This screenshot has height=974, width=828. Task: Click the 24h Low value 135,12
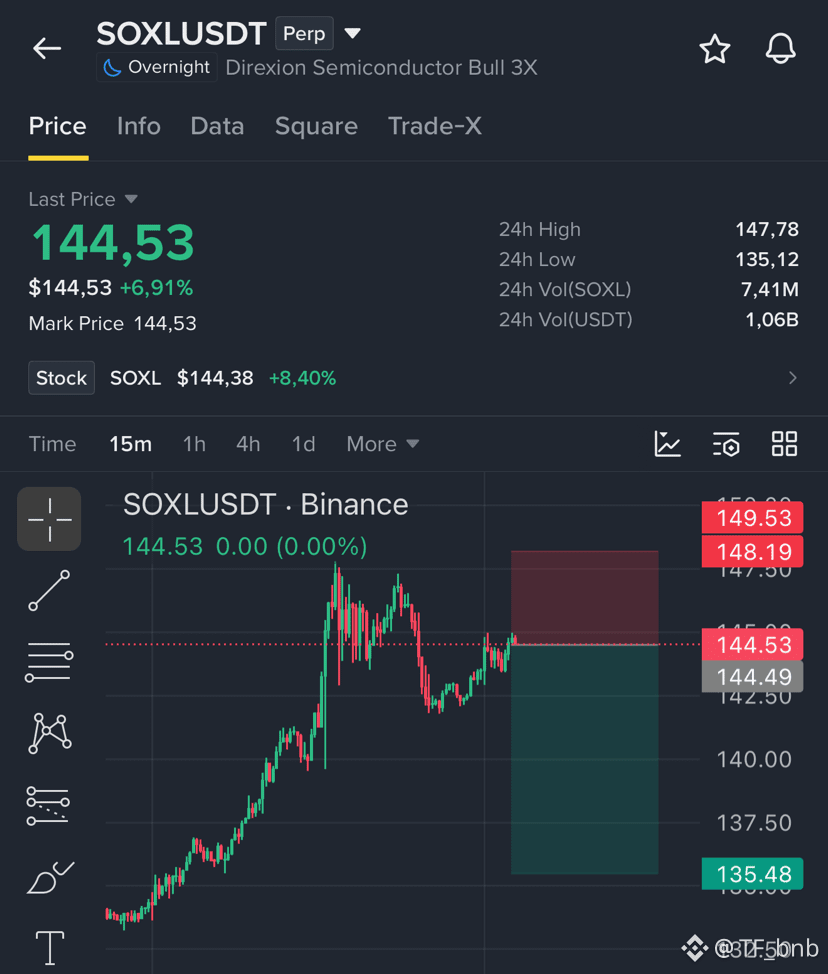[767, 259]
